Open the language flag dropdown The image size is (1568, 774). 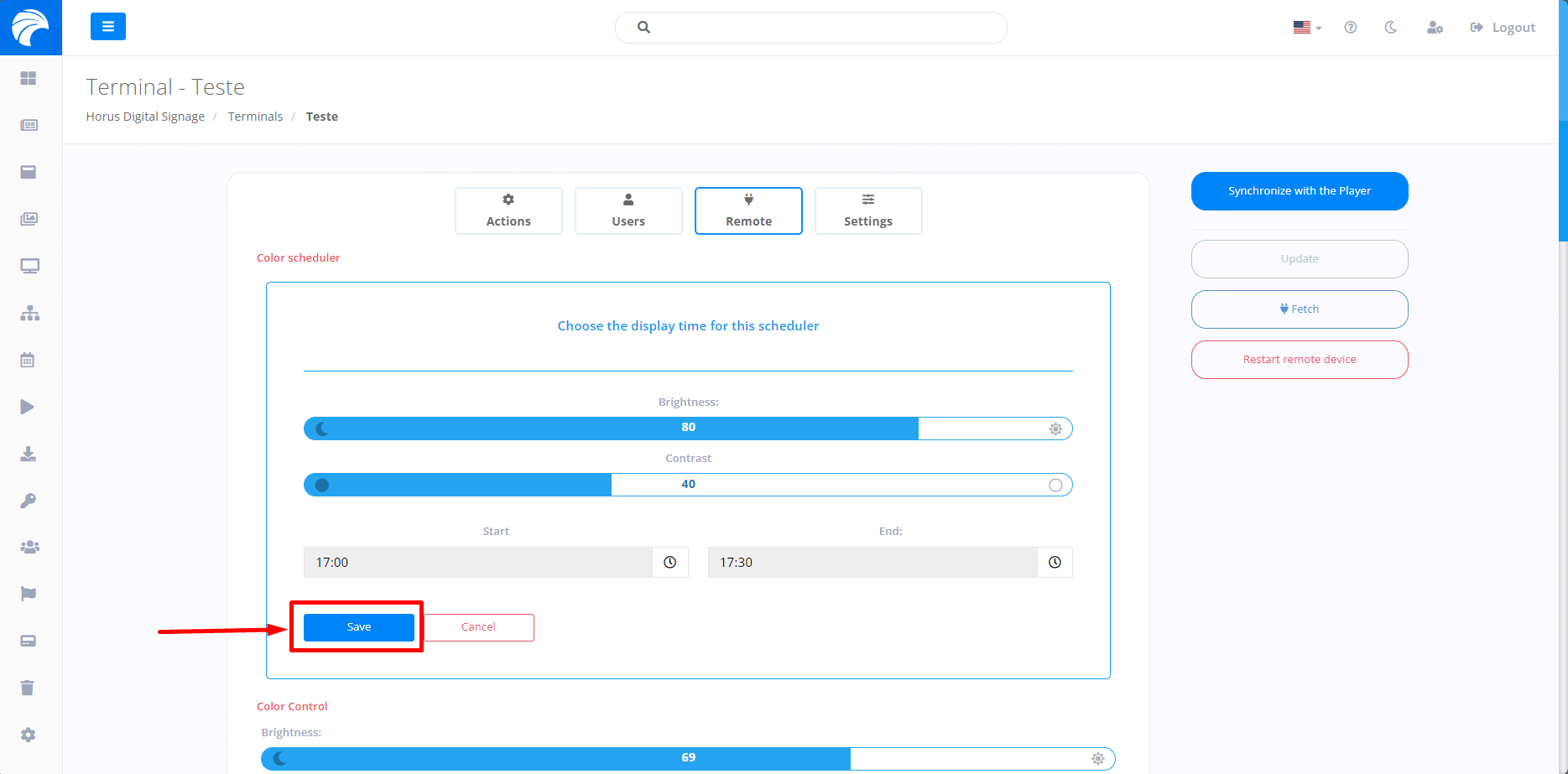pyautogui.click(x=1306, y=28)
